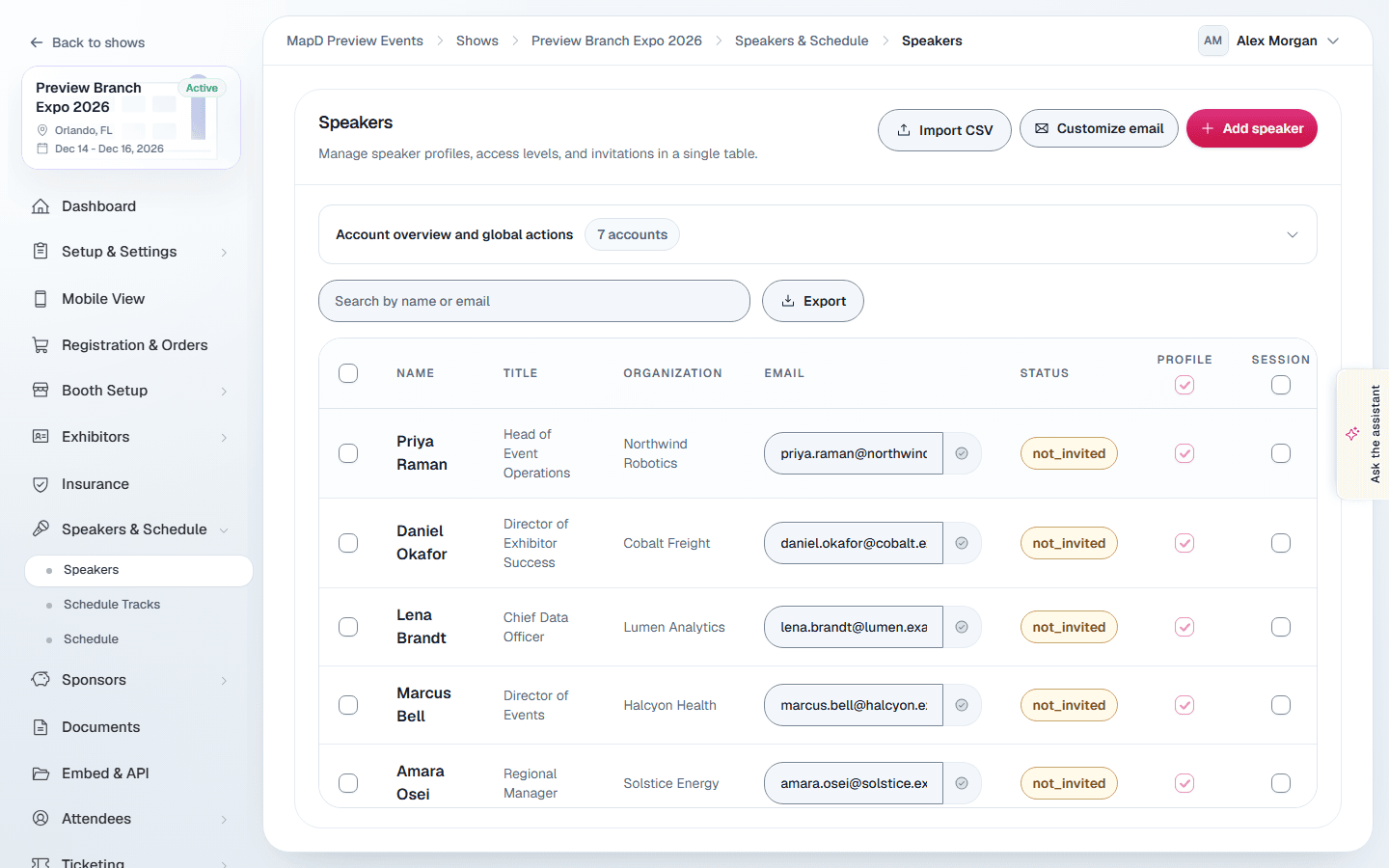This screenshot has width=1389, height=868.
Task: Click not_invited status for Lena Brandt
Action: (1069, 627)
